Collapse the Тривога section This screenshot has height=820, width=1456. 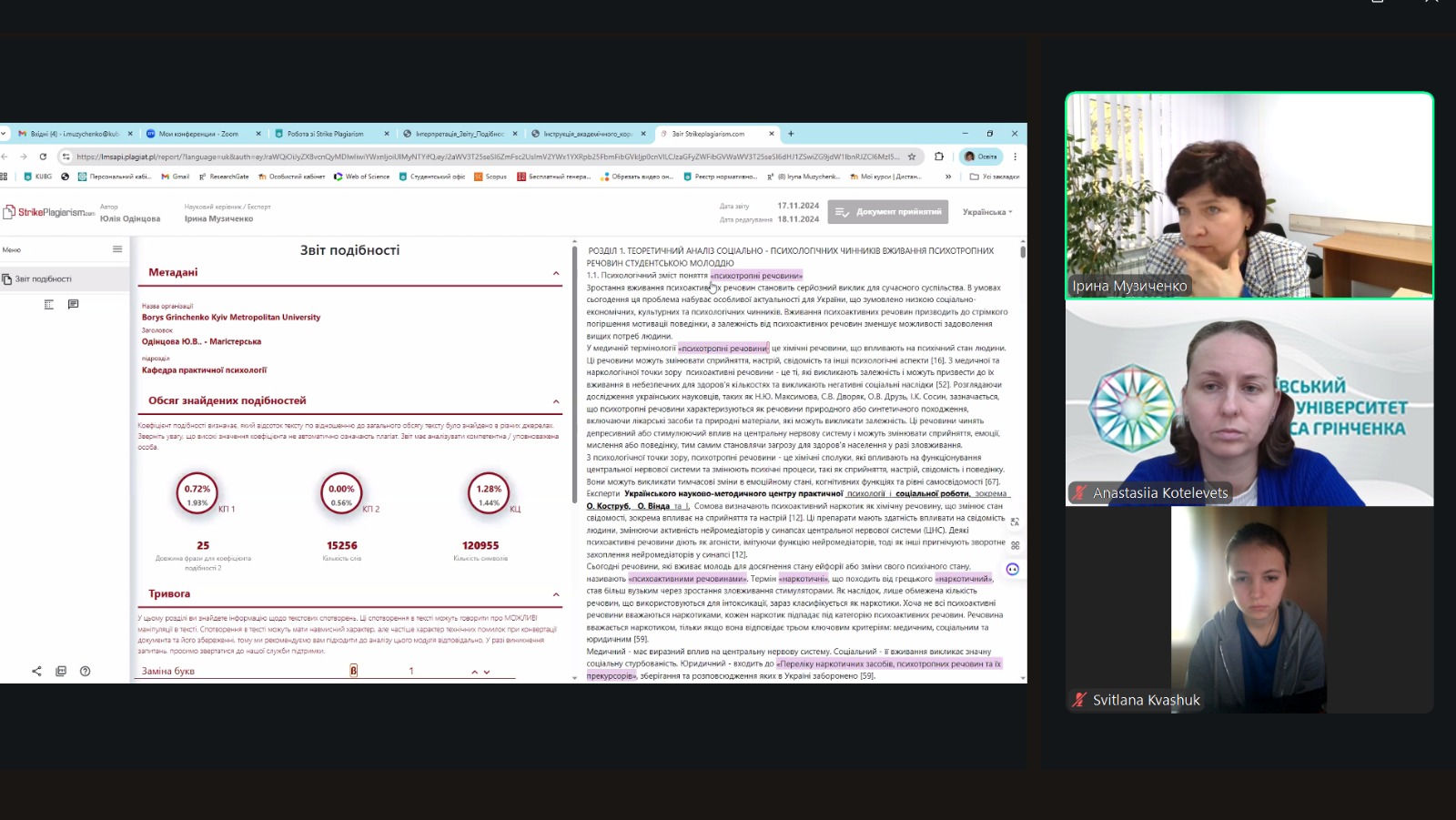pyautogui.click(x=556, y=594)
